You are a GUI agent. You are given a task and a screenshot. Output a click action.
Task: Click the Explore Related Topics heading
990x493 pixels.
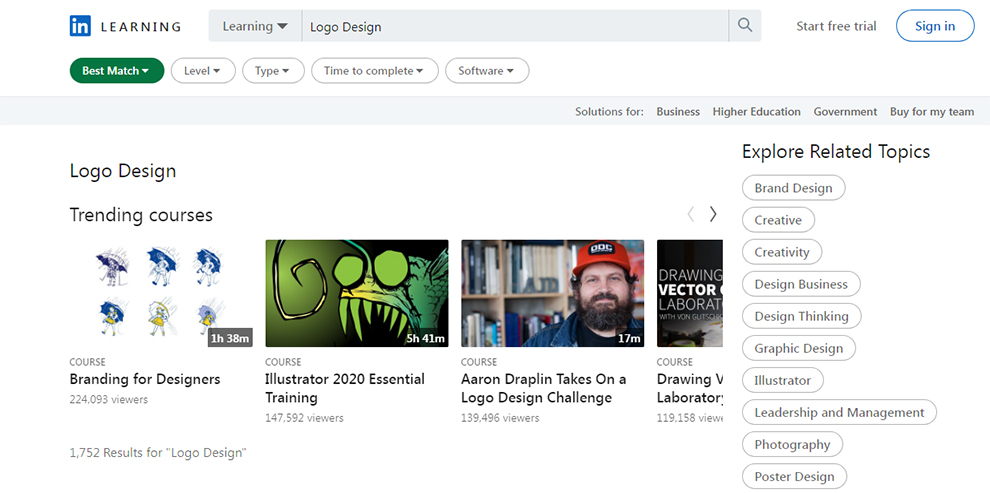836,151
